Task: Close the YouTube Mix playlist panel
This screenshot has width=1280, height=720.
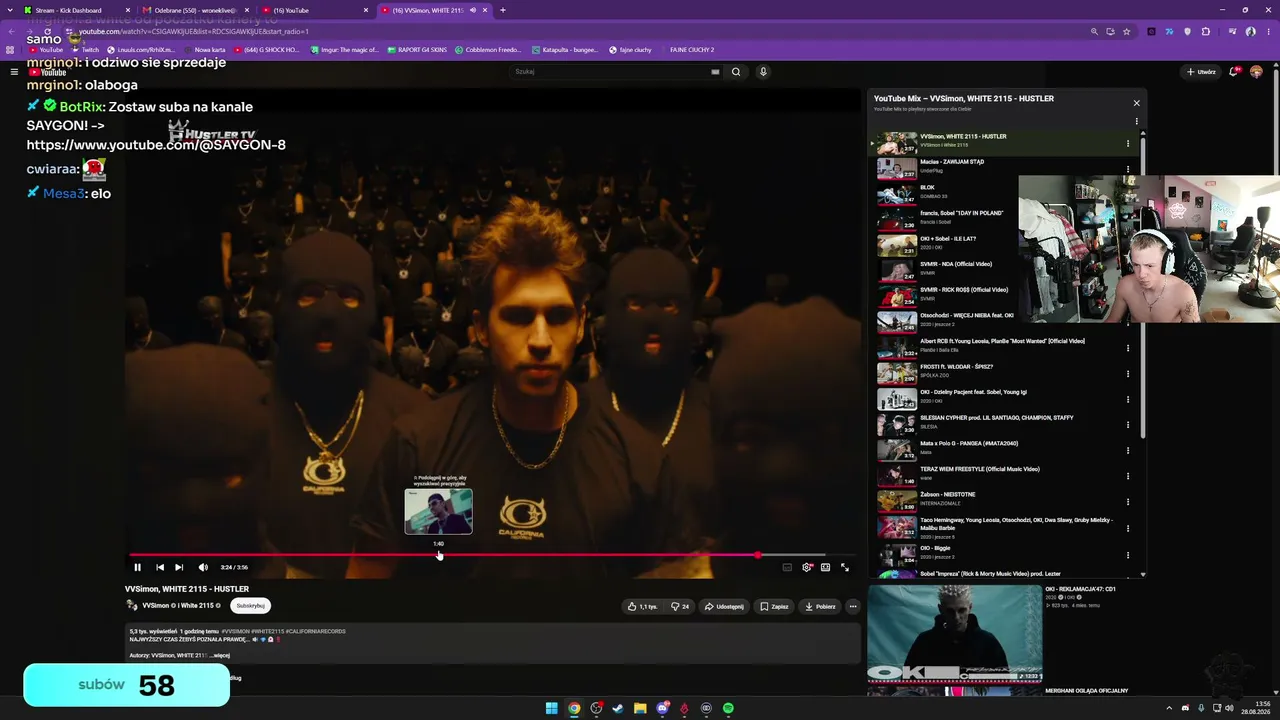Action: pyautogui.click(x=1136, y=103)
